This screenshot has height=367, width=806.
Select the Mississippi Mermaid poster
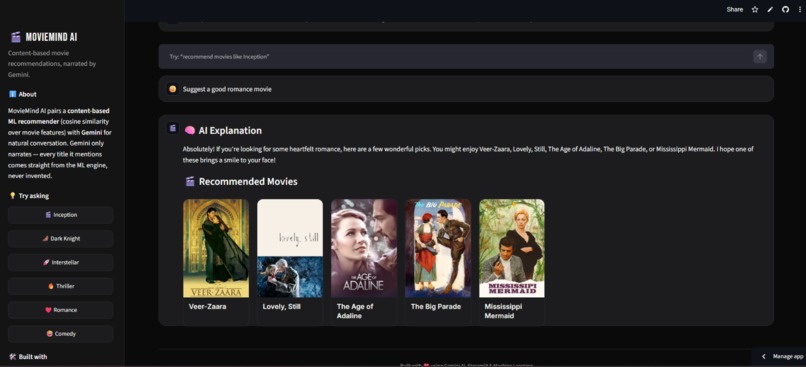pos(512,248)
